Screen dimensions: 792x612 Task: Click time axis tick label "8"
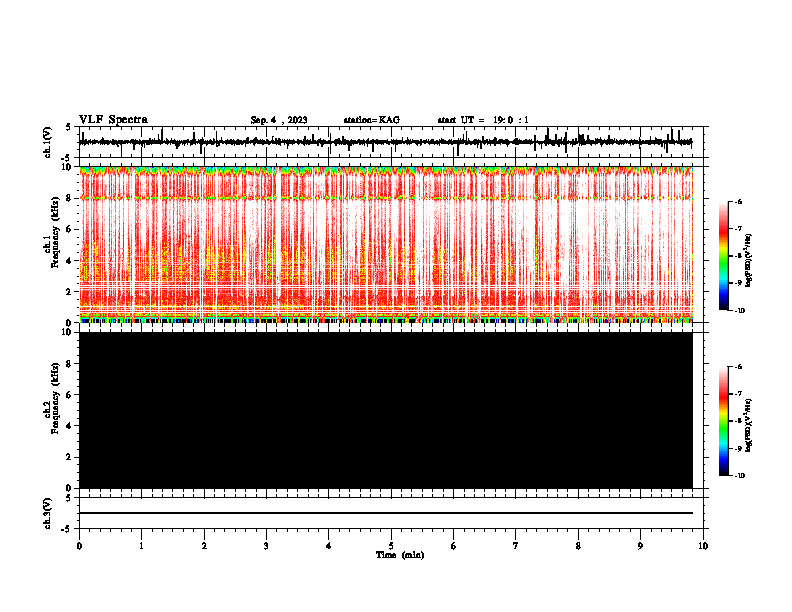(x=578, y=546)
